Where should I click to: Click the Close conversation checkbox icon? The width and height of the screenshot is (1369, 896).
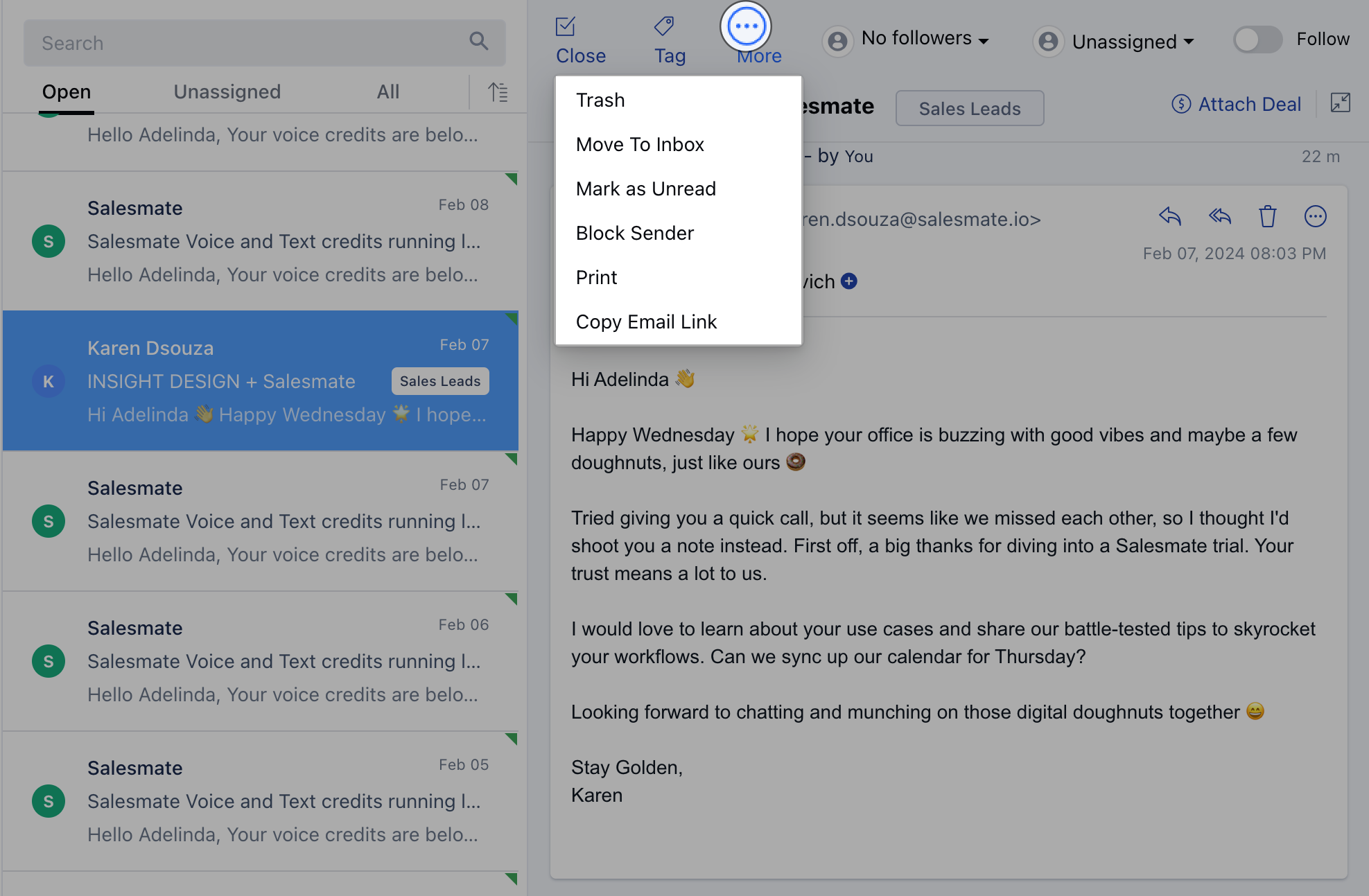(x=566, y=27)
